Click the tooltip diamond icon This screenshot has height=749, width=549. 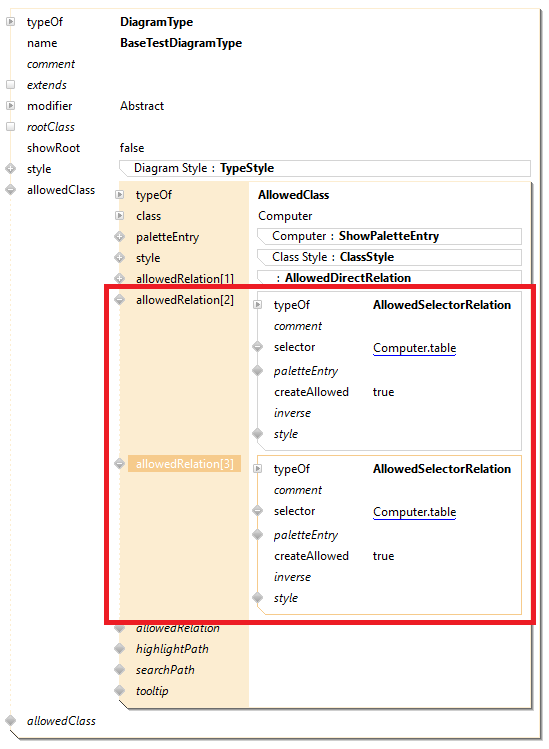pyautogui.click(x=119, y=691)
